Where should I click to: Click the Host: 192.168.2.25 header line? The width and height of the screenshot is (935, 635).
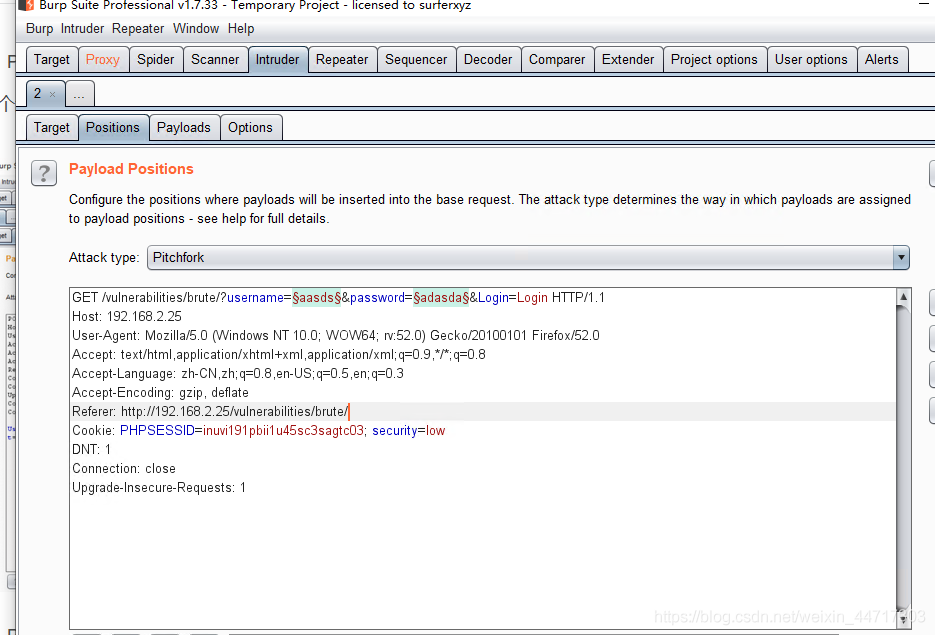point(127,317)
